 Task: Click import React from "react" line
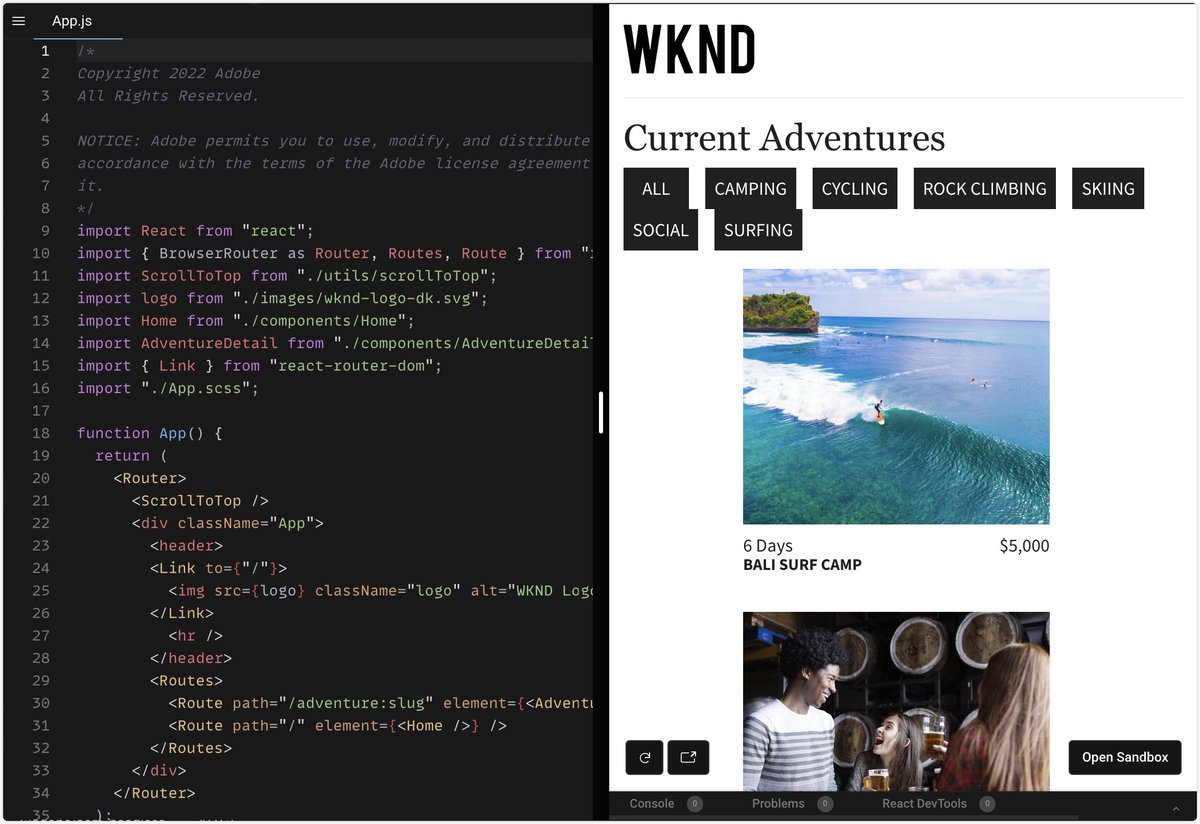[195, 231]
